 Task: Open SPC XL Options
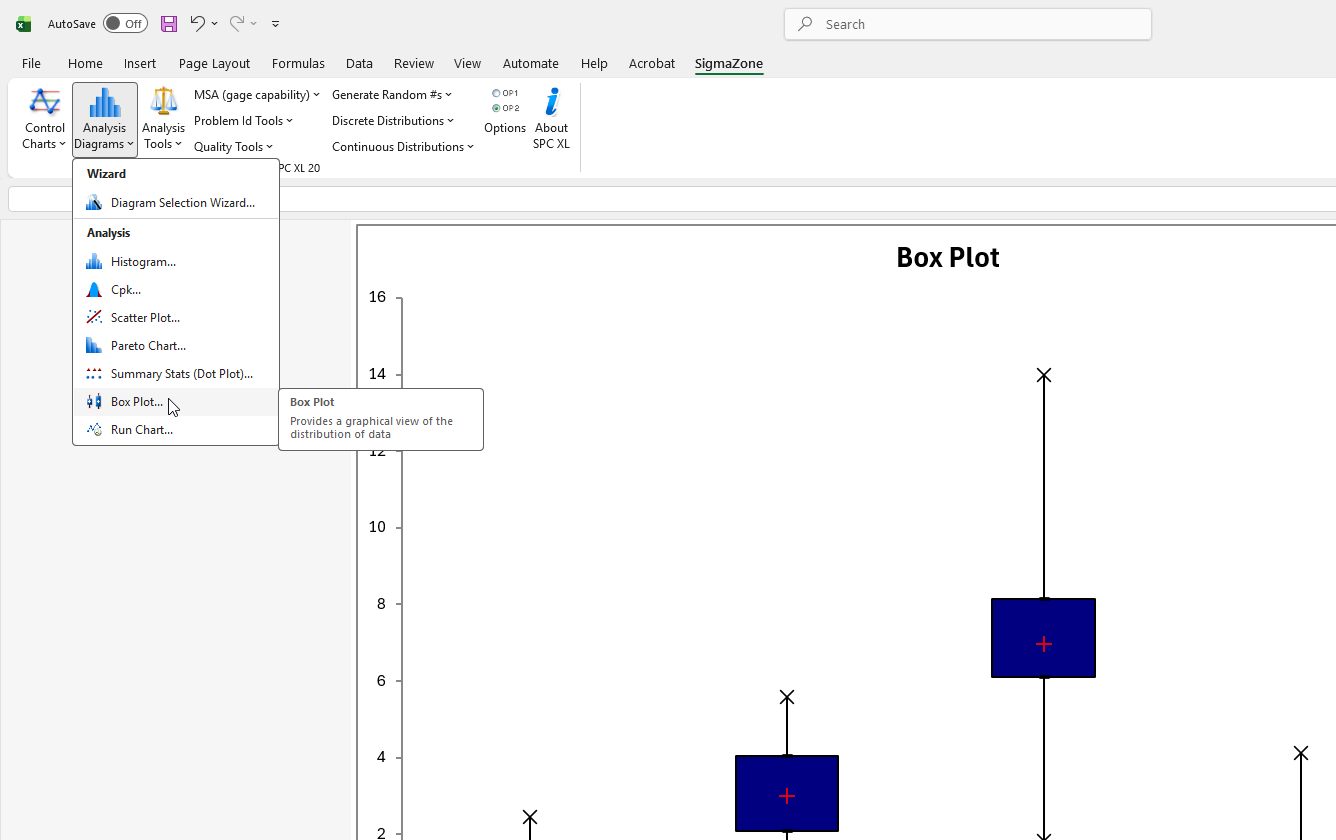(x=504, y=128)
